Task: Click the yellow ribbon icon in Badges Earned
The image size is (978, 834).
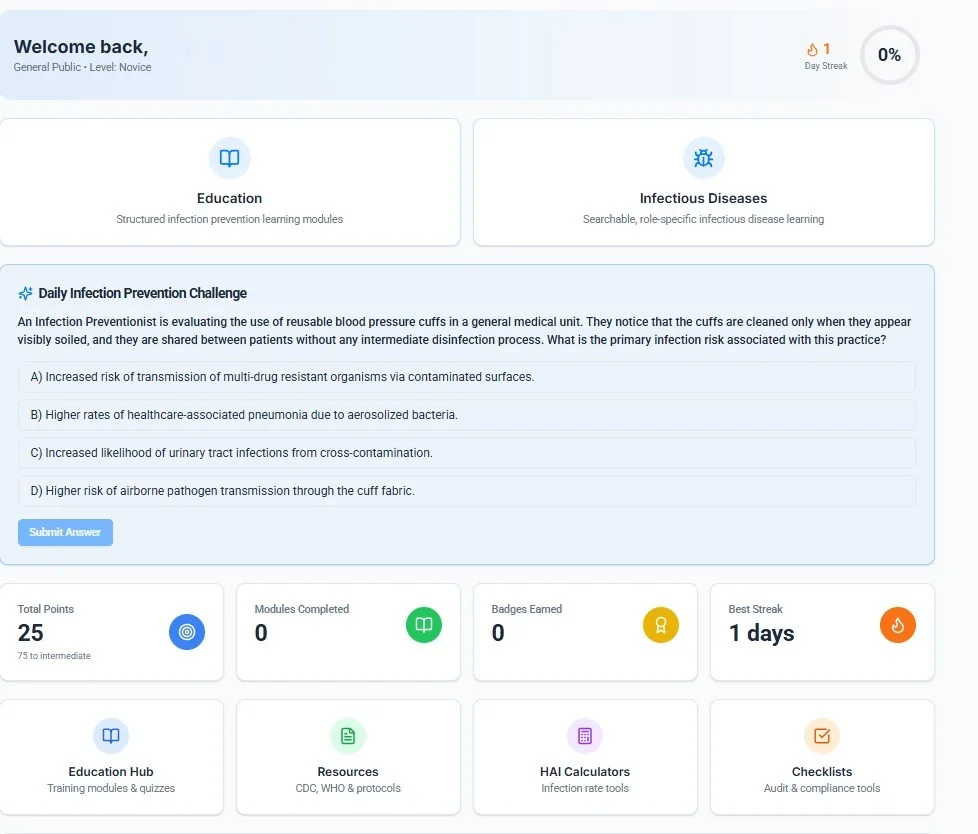Action: pyautogui.click(x=661, y=625)
